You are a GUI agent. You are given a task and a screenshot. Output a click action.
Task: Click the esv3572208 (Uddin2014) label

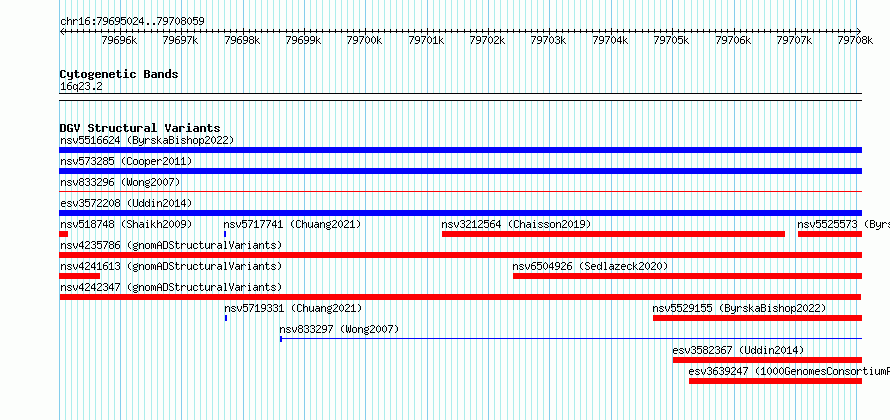click(126, 203)
